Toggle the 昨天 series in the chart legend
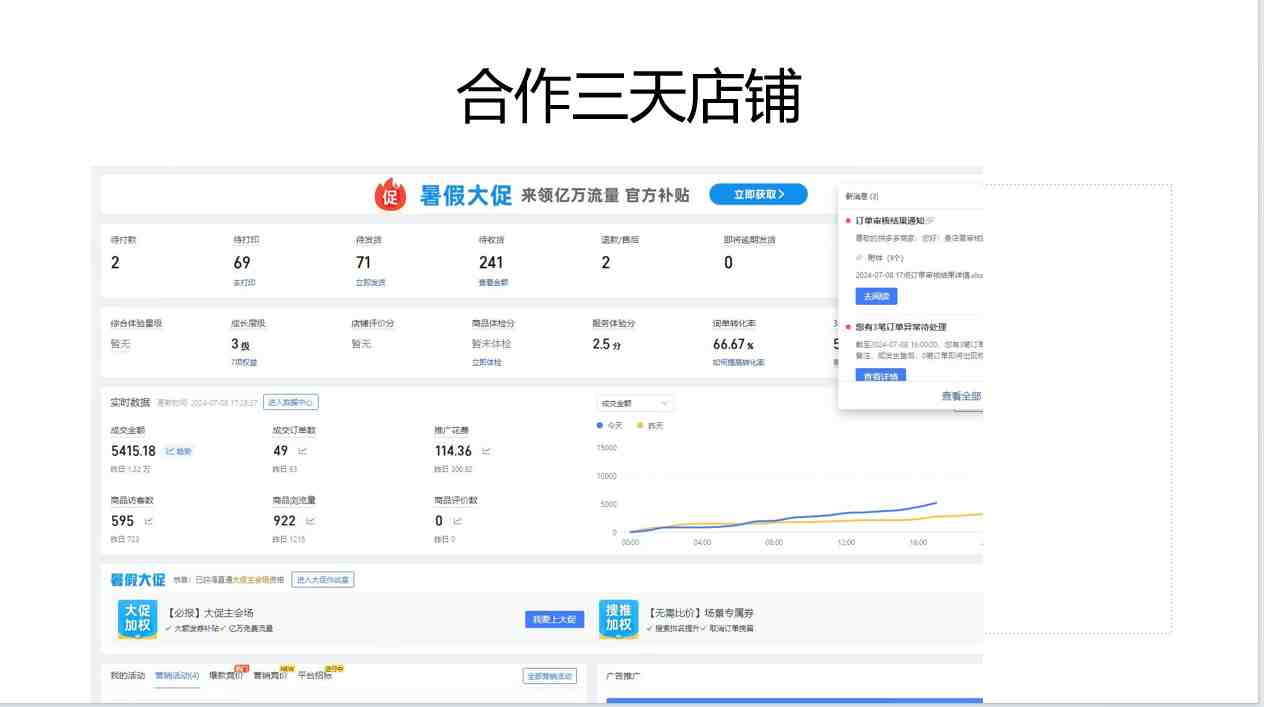Viewport: 1264px width, 707px height. pyautogui.click(x=650, y=425)
